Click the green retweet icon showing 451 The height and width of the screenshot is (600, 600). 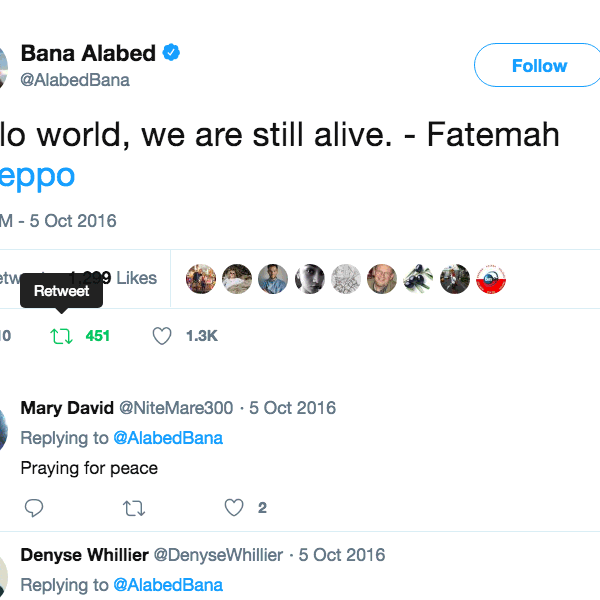62,337
